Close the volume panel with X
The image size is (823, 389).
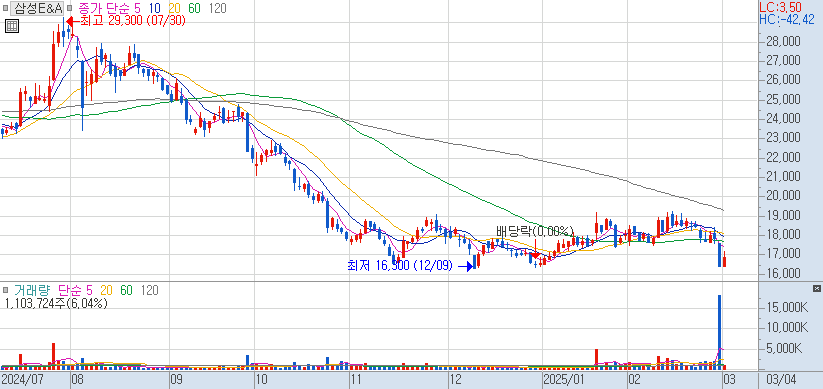coord(816,289)
